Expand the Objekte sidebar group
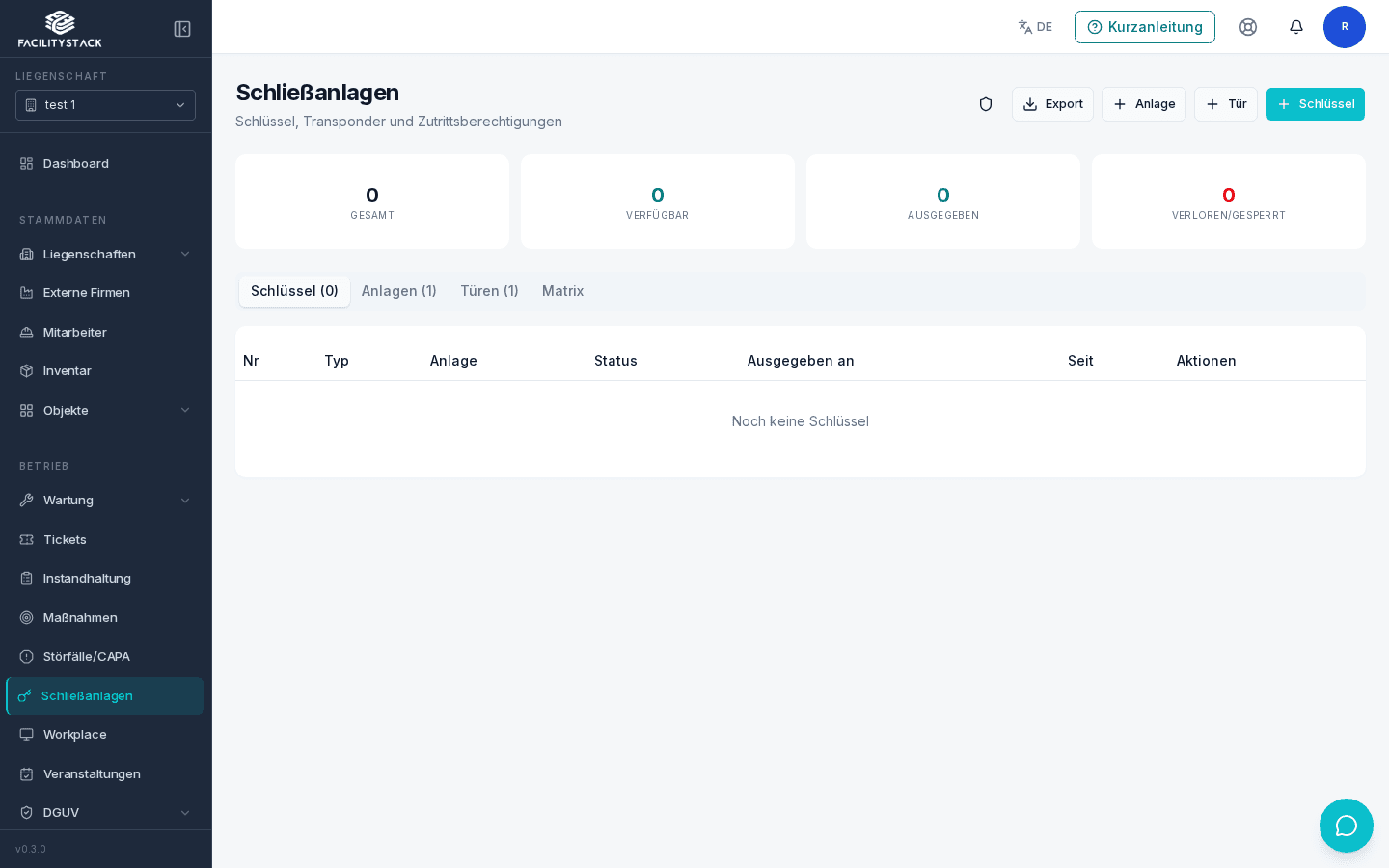The image size is (1389, 868). tap(105, 410)
